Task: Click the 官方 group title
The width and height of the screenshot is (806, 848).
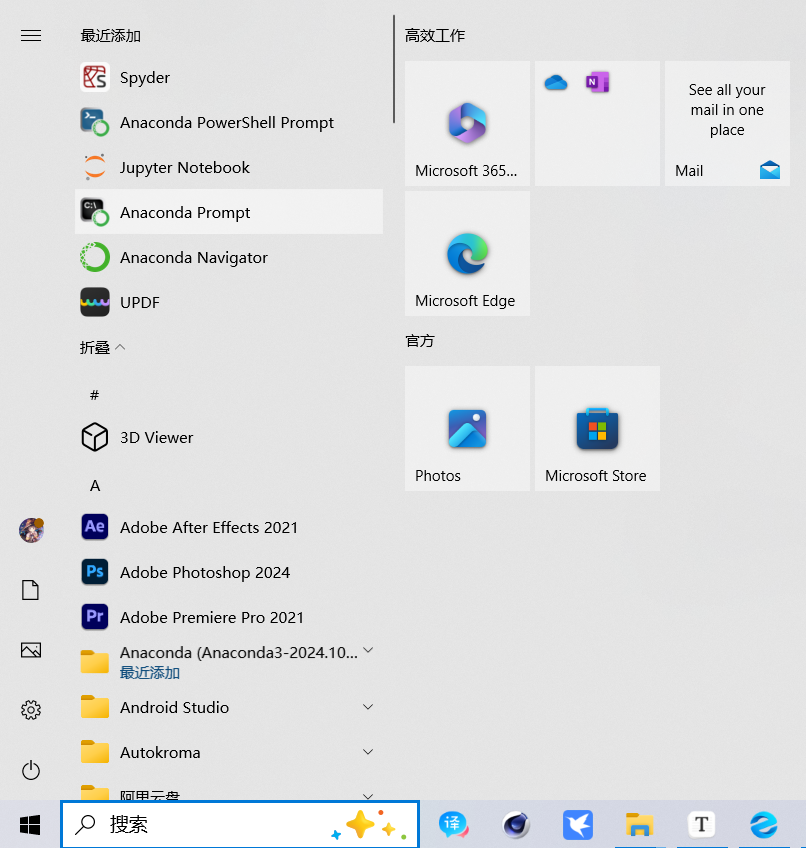Action: click(x=420, y=341)
